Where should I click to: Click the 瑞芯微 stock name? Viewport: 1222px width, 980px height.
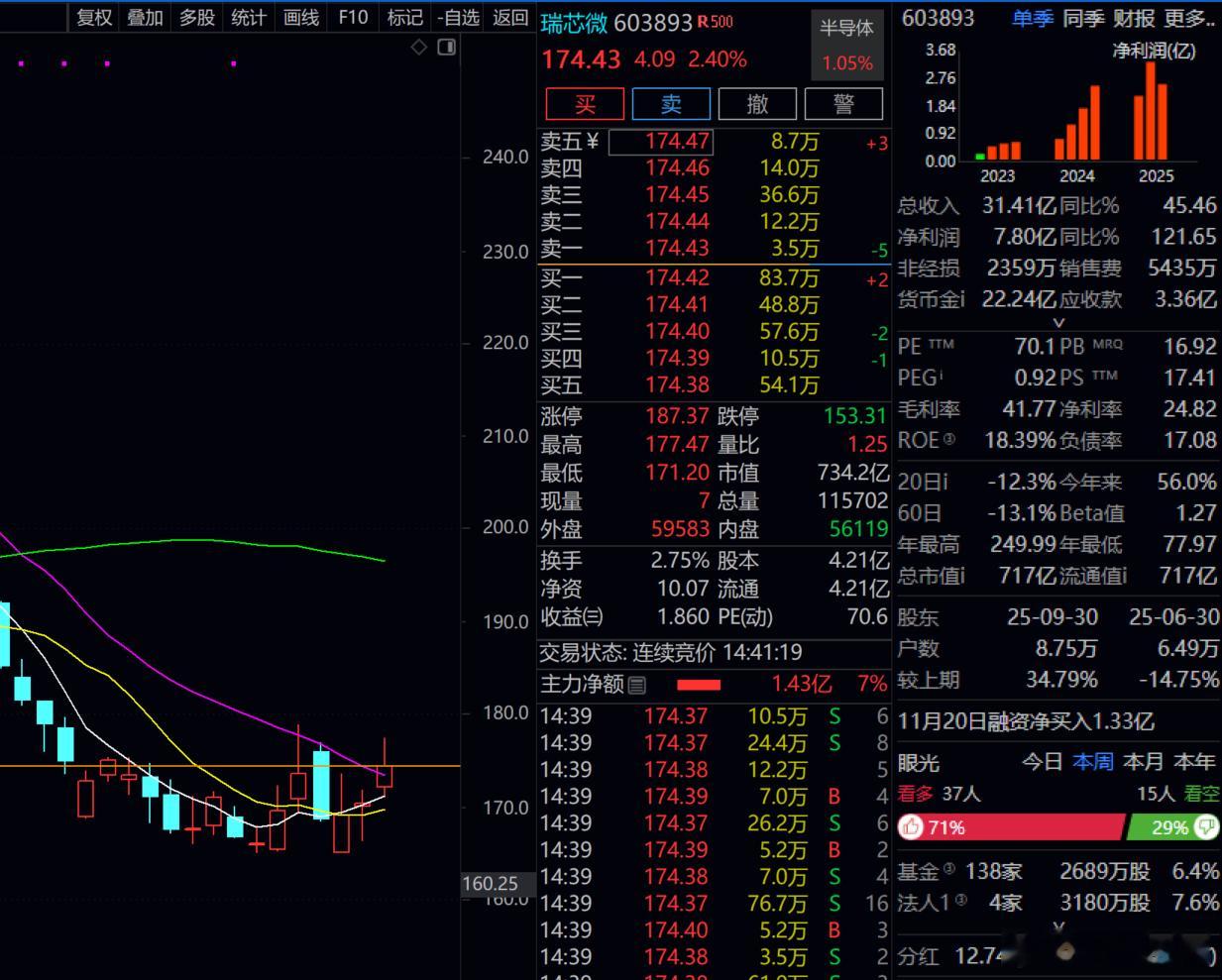[574, 23]
